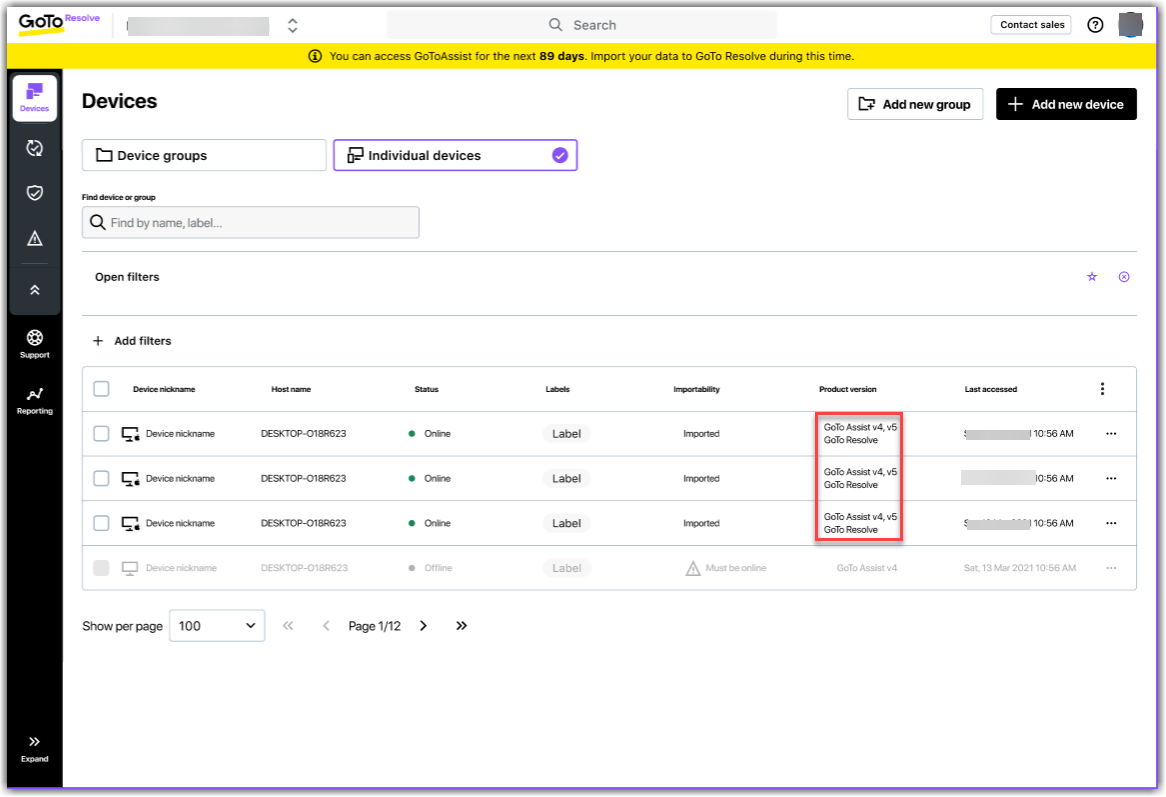Check the third device row checkbox
The width and height of the screenshot is (1166, 797).
pyautogui.click(x=101, y=523)
